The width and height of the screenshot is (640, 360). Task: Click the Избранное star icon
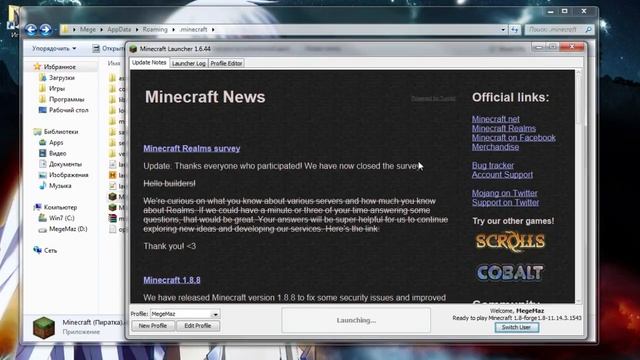click(x=37, y=66)
